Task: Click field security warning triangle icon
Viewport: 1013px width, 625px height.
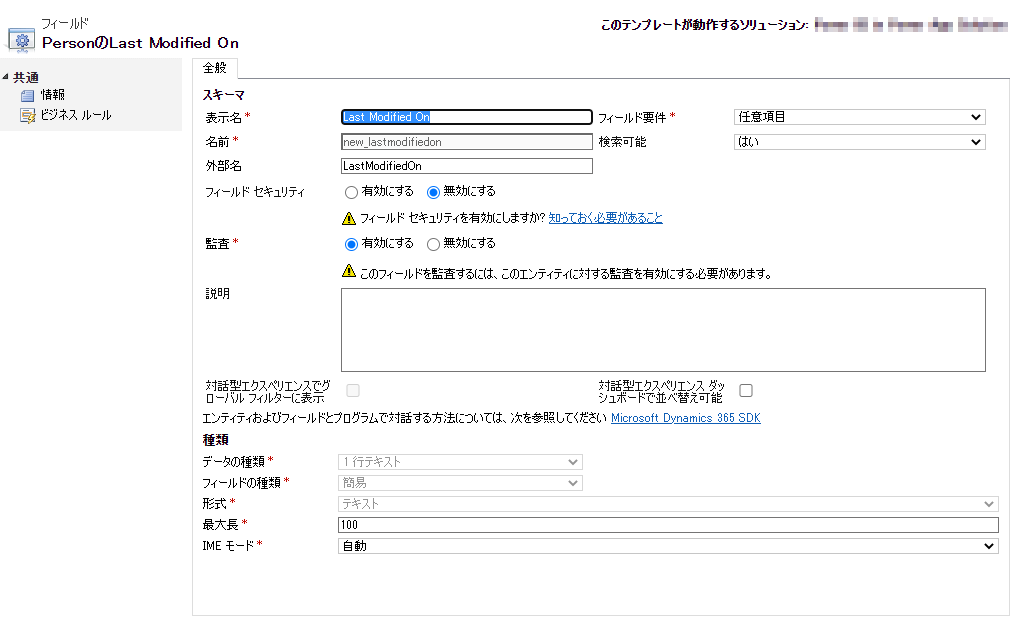Action: click(349, 218)
